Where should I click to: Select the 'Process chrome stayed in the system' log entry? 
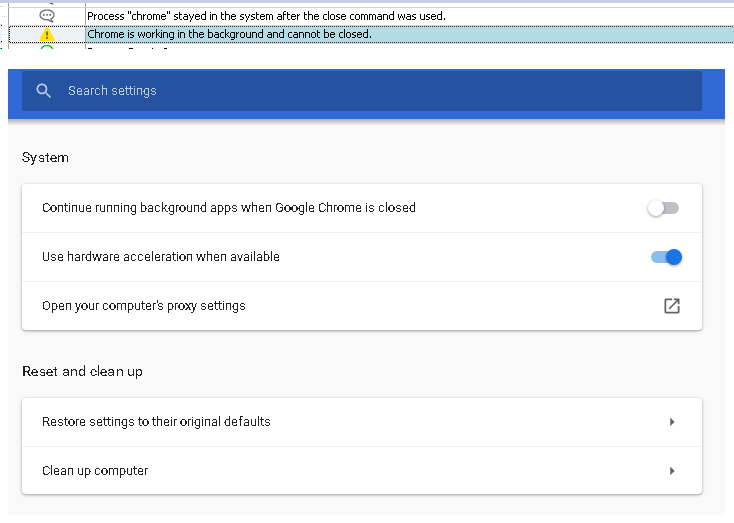click(x=266, y=16)
